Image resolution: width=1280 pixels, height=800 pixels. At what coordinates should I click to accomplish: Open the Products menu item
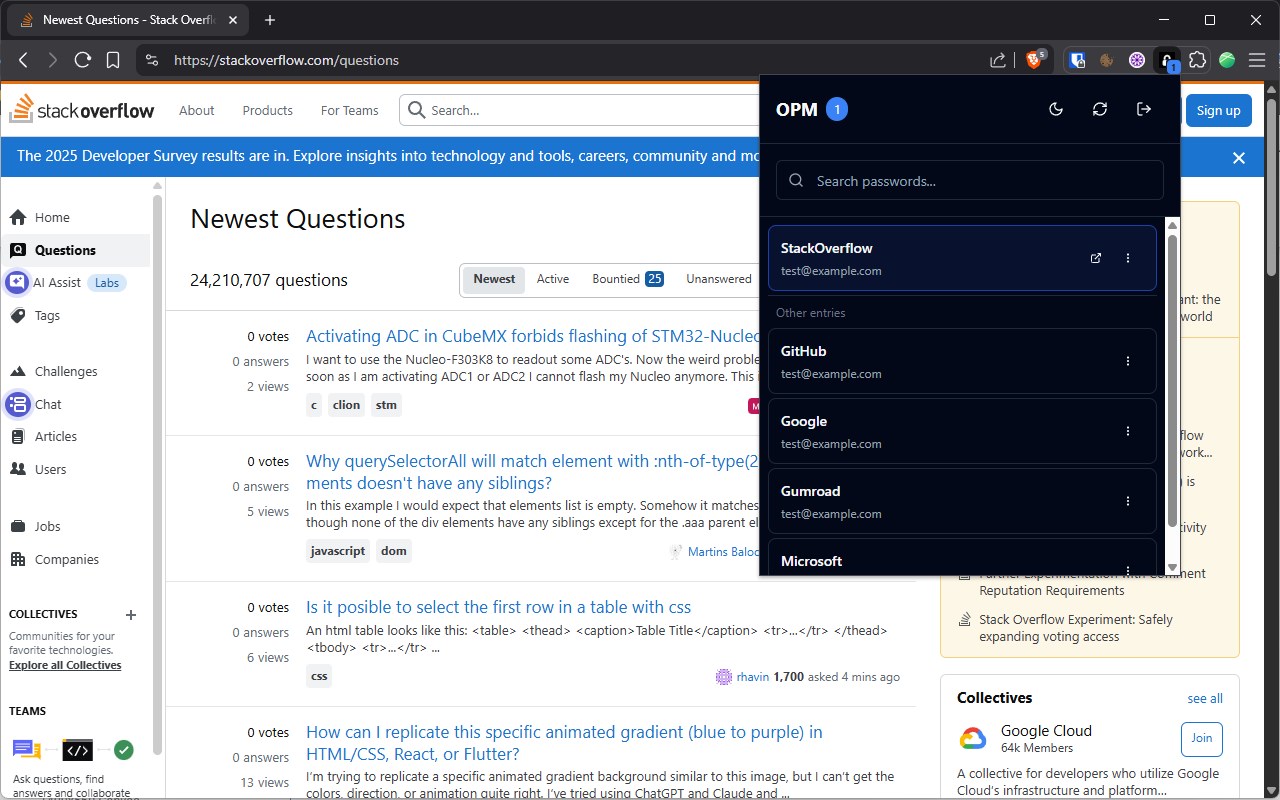(268, 110)
